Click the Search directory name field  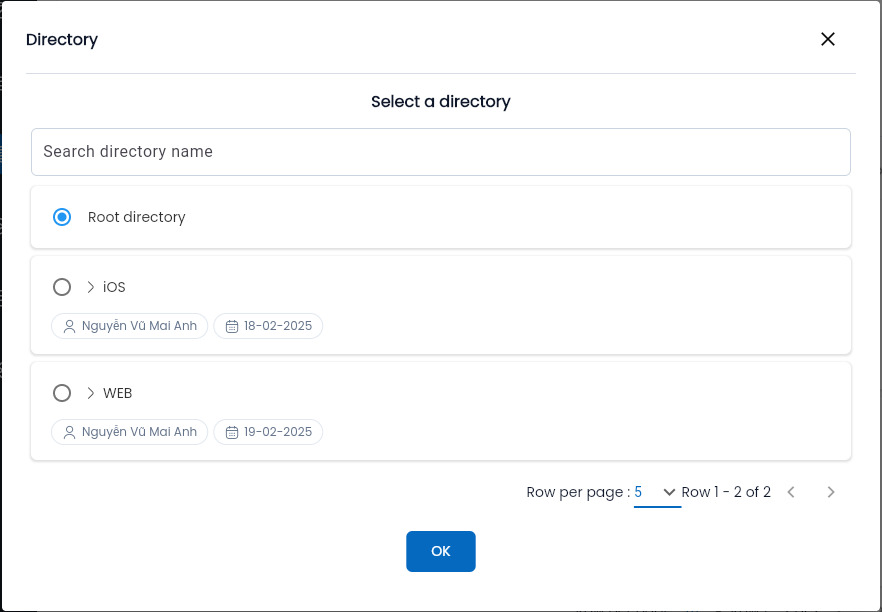(x=440, y=152)
